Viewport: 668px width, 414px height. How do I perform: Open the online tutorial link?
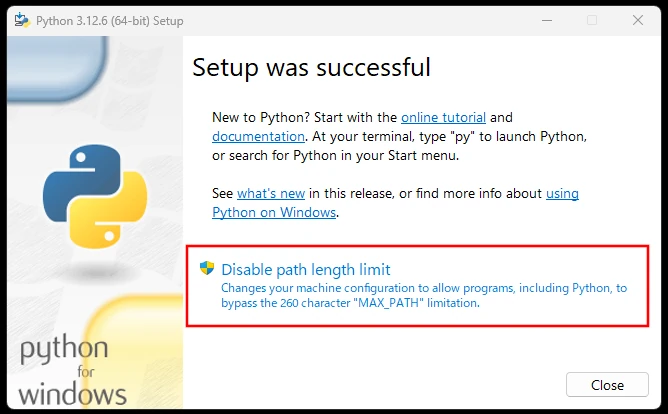(x=443, y=117)
